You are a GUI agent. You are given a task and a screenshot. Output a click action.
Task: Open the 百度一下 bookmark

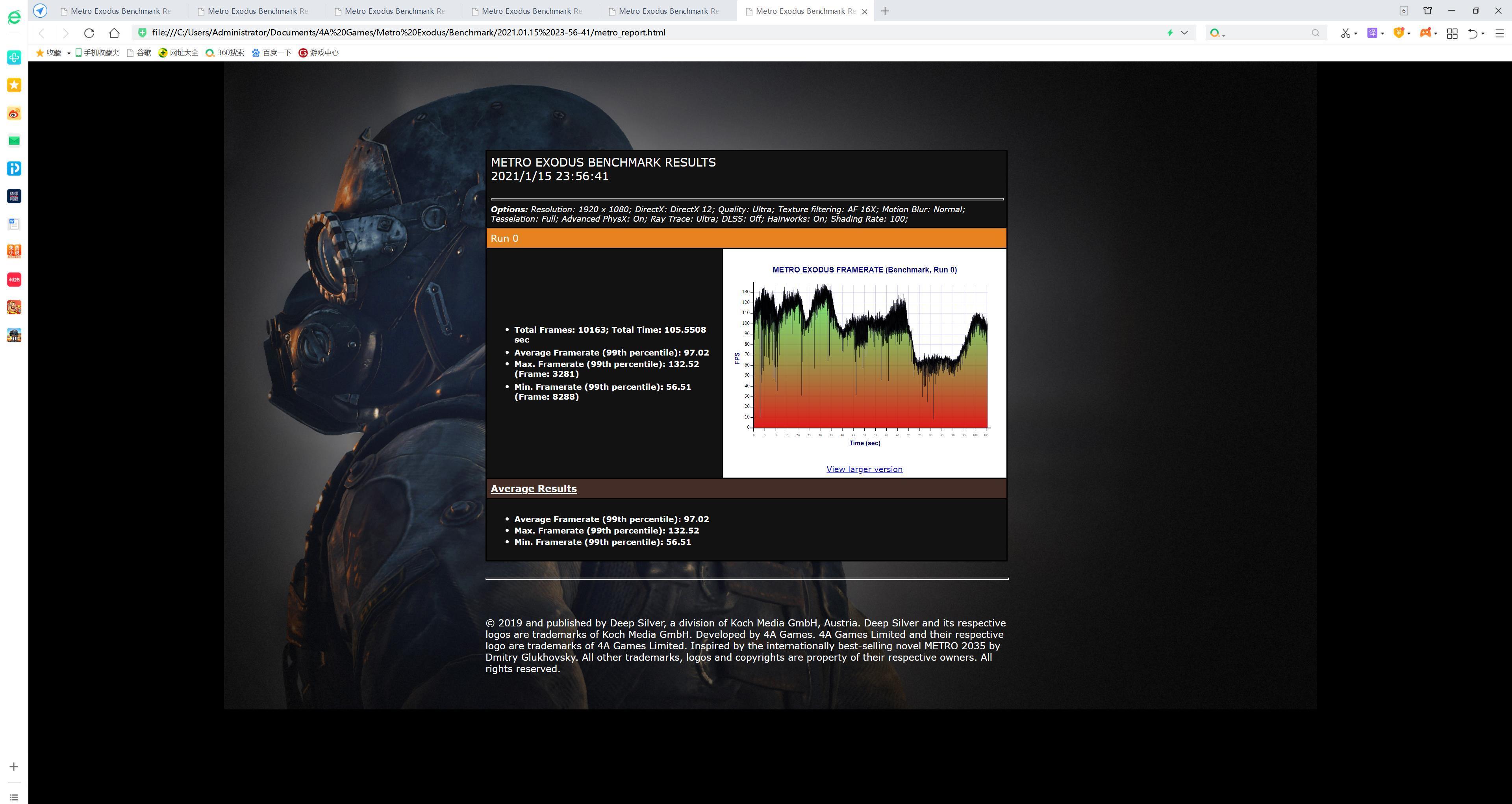pos(271,53)
